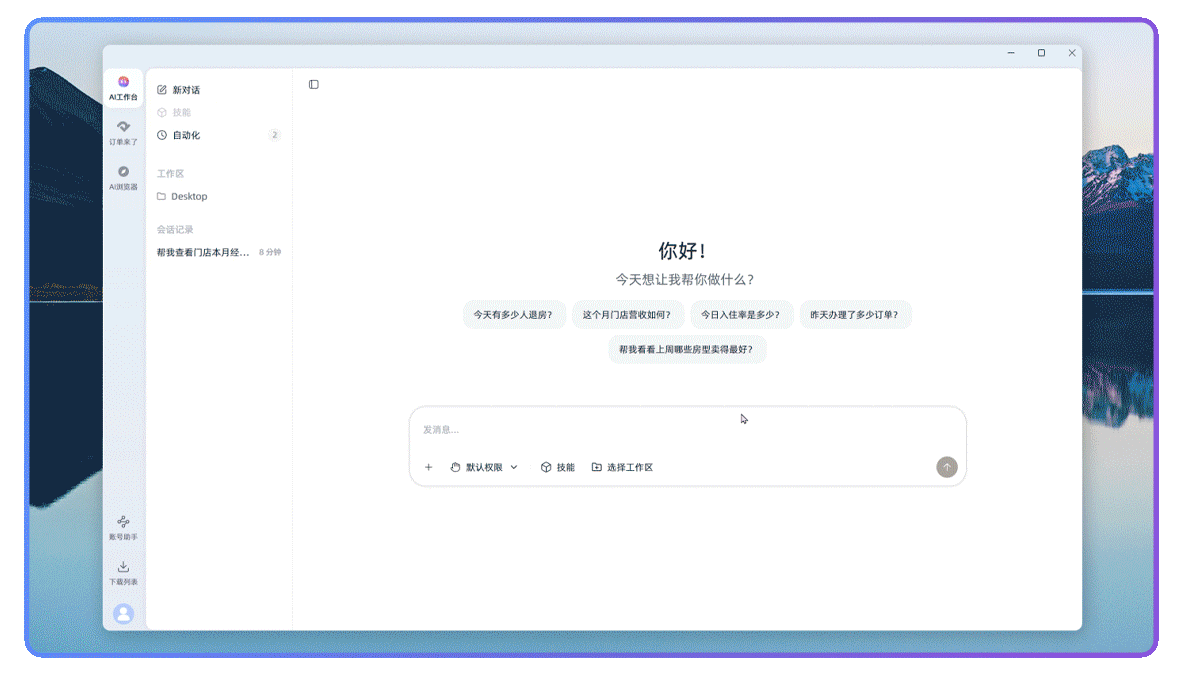Click the user avatar icon
This screenshot has height=680, width=1182.
click(124, 614)
